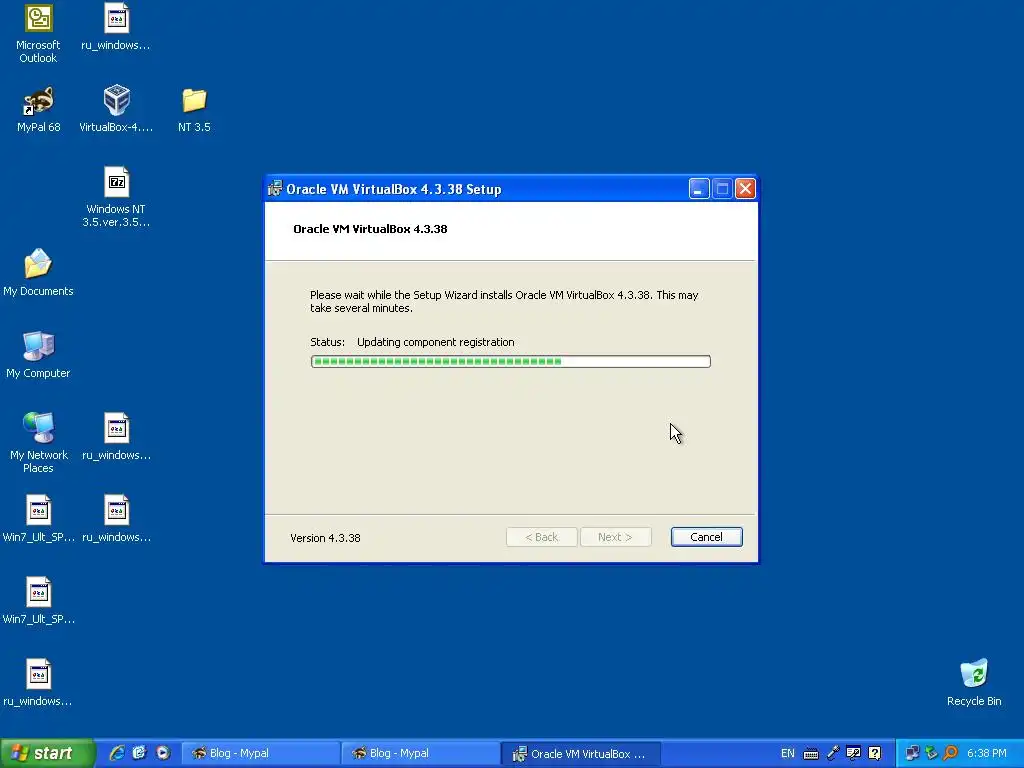Click the keyboard icon in language bar
1024x768 pixels.
[x=810, y=754]
